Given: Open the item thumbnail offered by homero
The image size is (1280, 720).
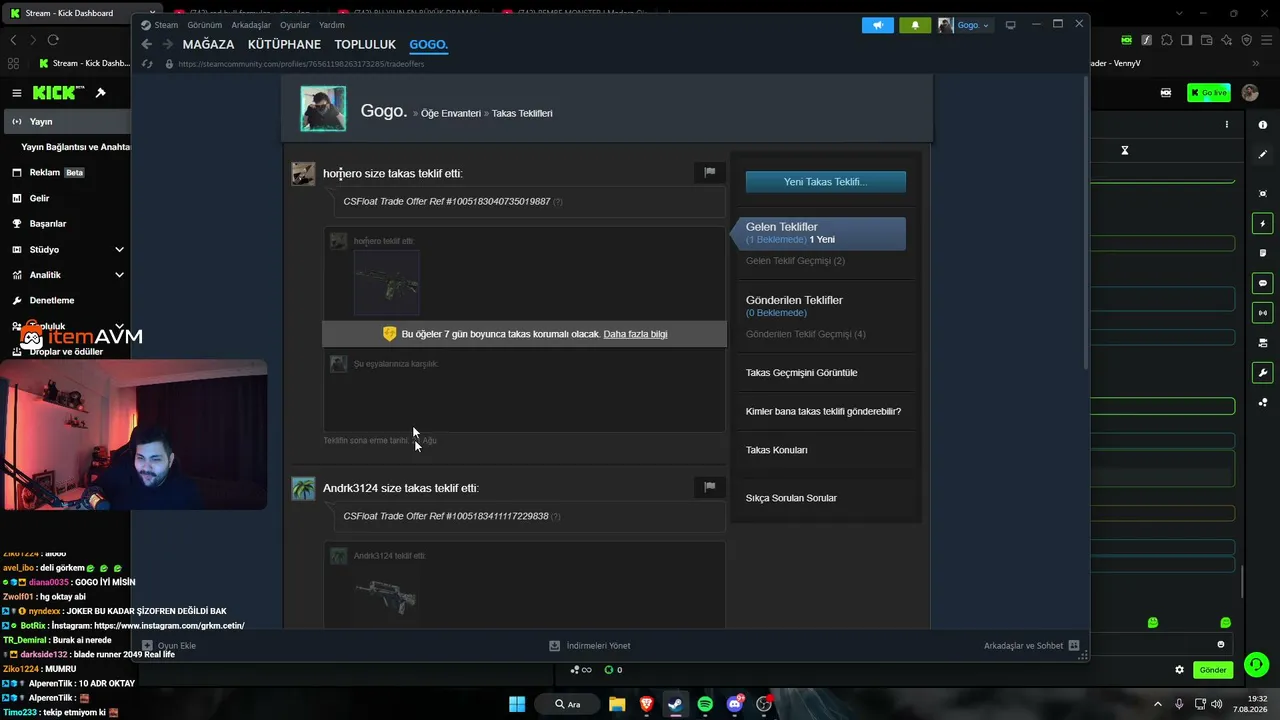Looking at the screenshot, I should tap(387, 283).
